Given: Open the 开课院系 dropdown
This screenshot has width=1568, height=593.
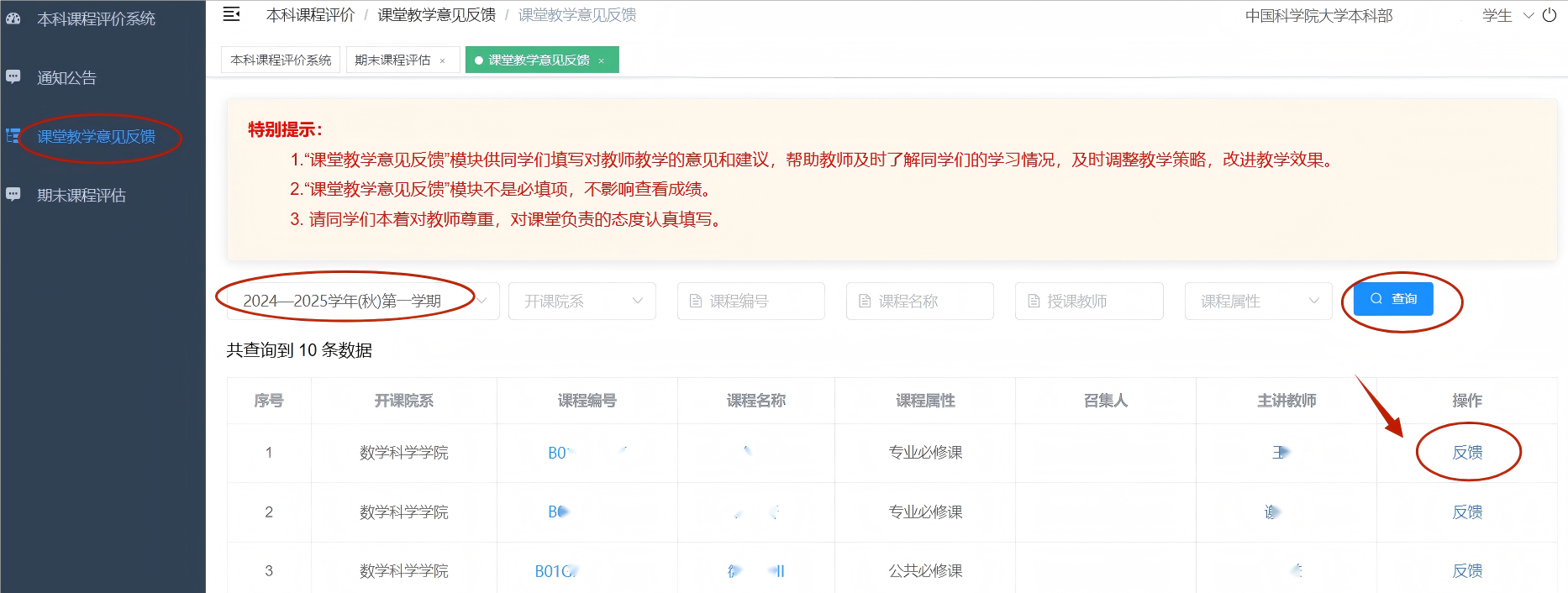Looking at the screenshot, I should 582,301.
